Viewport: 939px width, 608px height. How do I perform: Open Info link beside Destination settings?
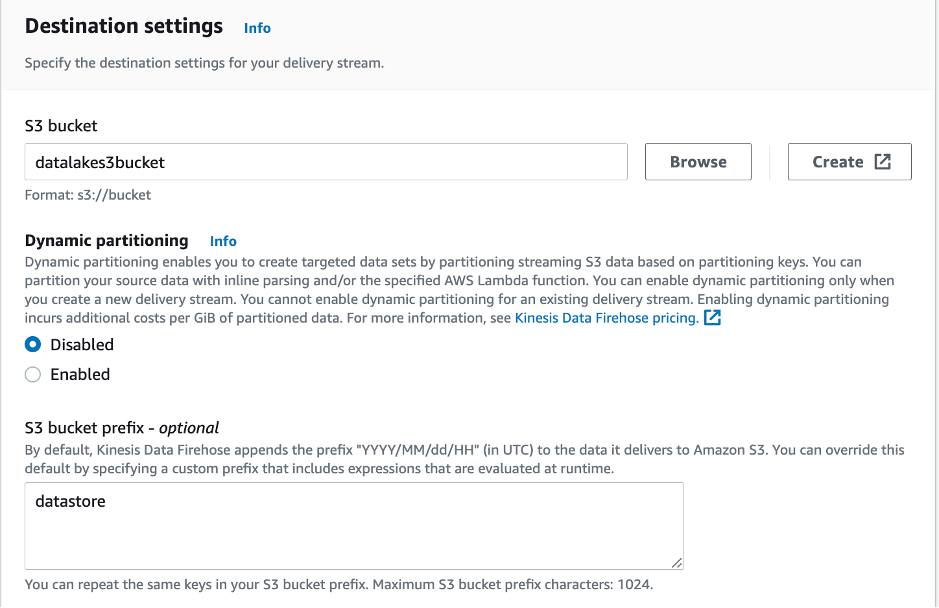coord(257,28)
